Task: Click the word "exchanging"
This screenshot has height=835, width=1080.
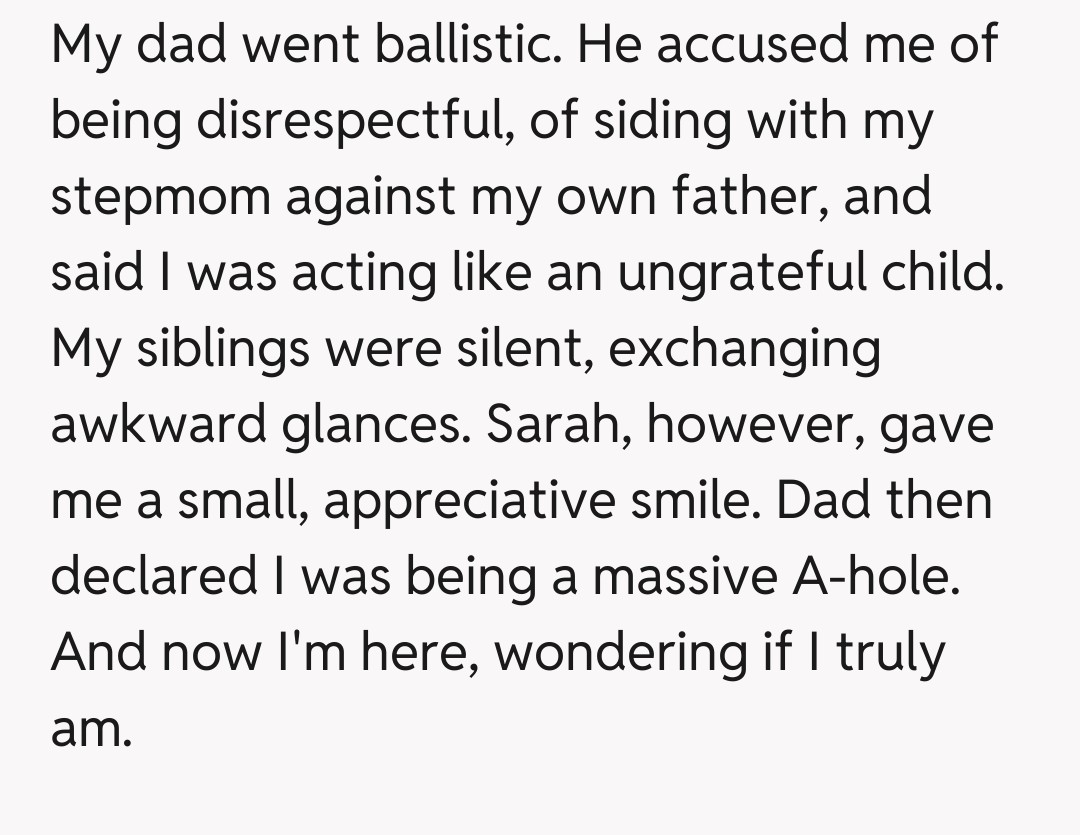Action: coord(745,349)
